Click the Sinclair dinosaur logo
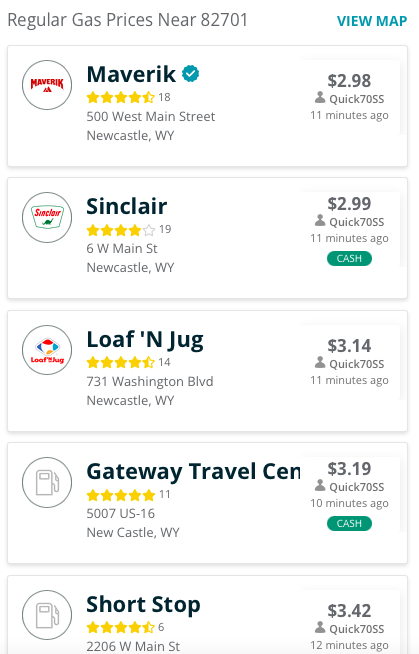The width and height of the screenshot is (419, 654). [x=47, y=217]
